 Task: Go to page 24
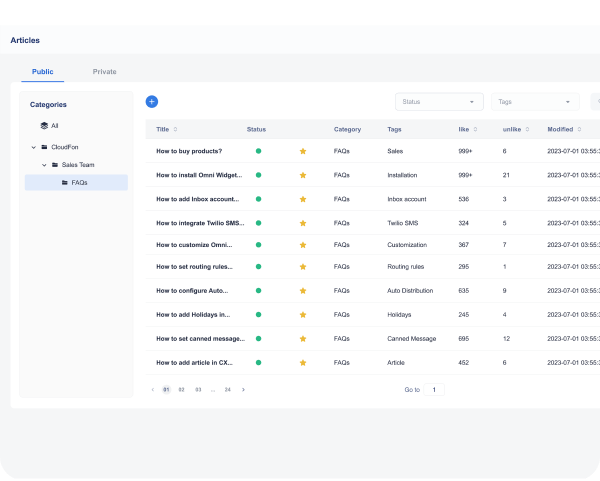228,389
